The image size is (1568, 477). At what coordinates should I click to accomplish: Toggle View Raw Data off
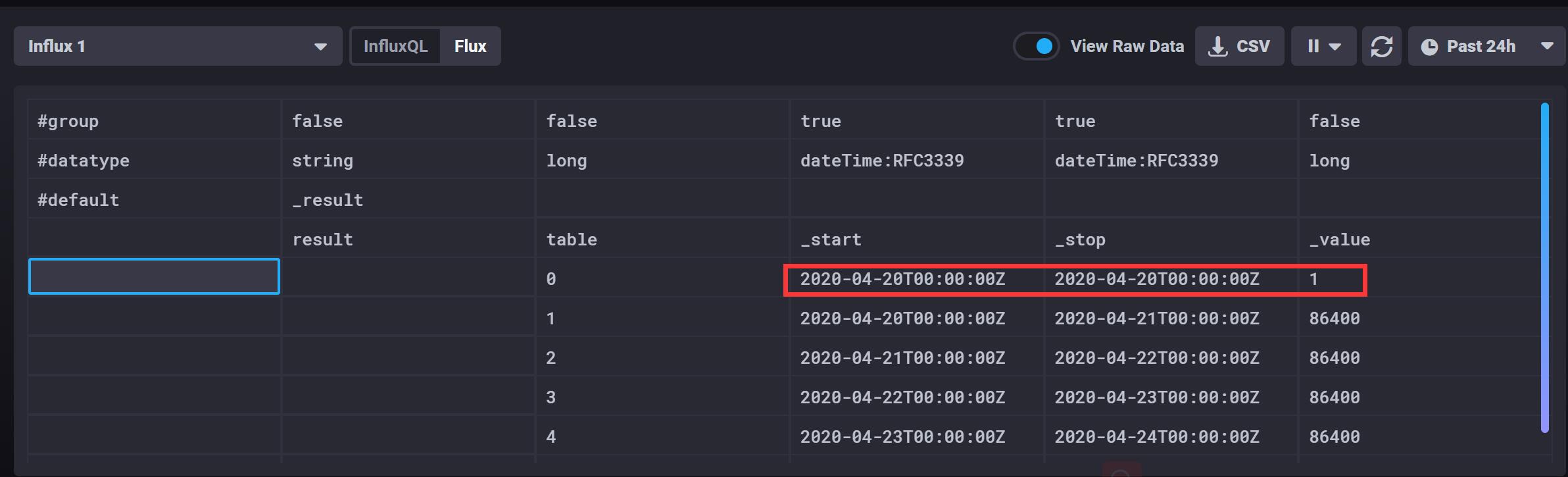1037,46
